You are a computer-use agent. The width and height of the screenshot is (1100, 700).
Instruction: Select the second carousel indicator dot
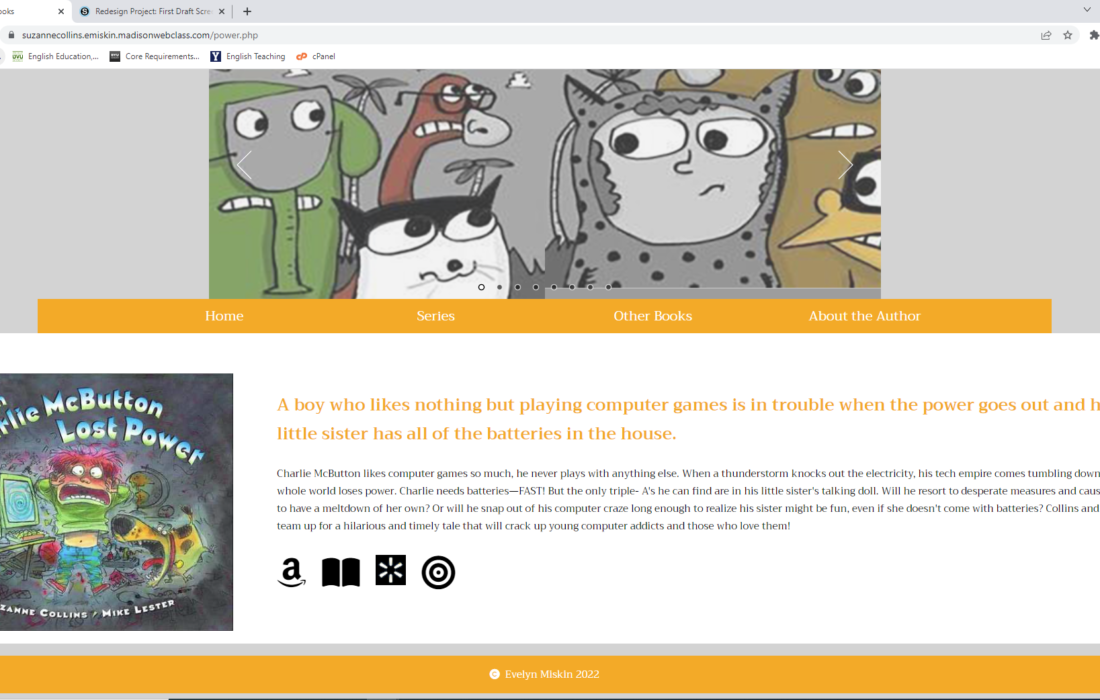(x=499, y=287)
